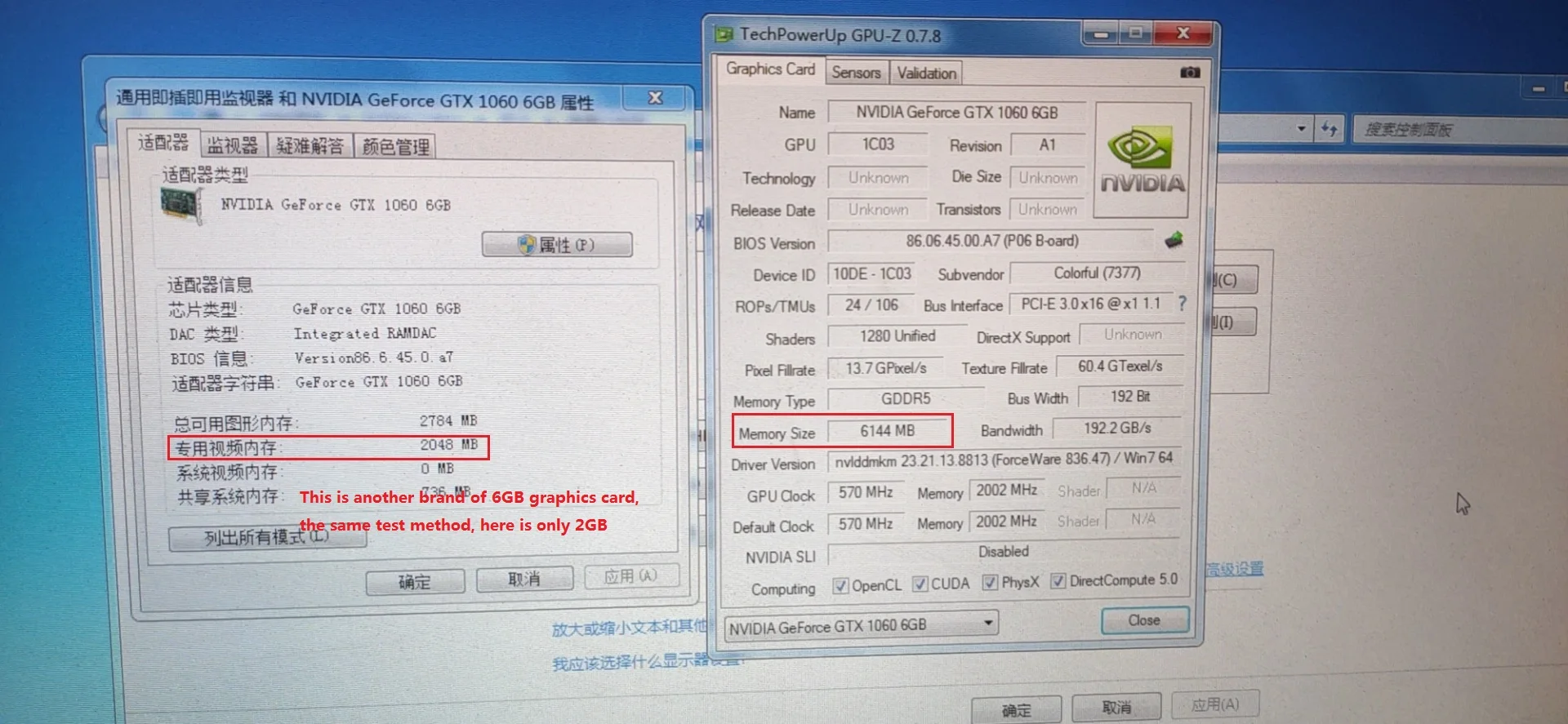Click the Memory Size 6144 MB field
Viewport: 1568px width, 724px height.
tap(888, 431)
